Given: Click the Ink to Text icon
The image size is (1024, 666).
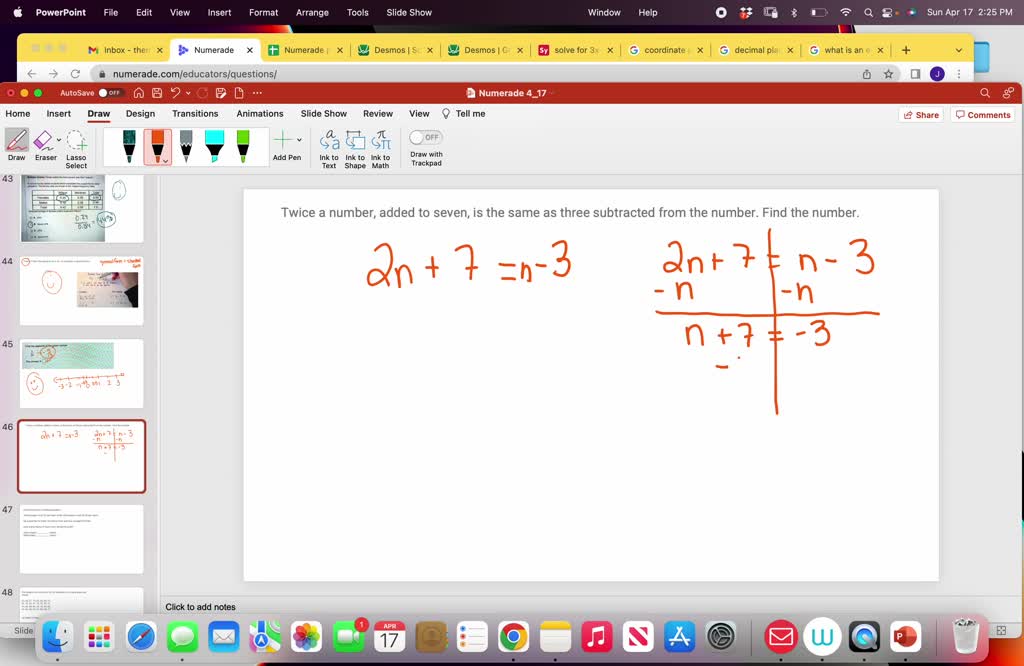Looking at the screenshot, I should tap(329, 146).
